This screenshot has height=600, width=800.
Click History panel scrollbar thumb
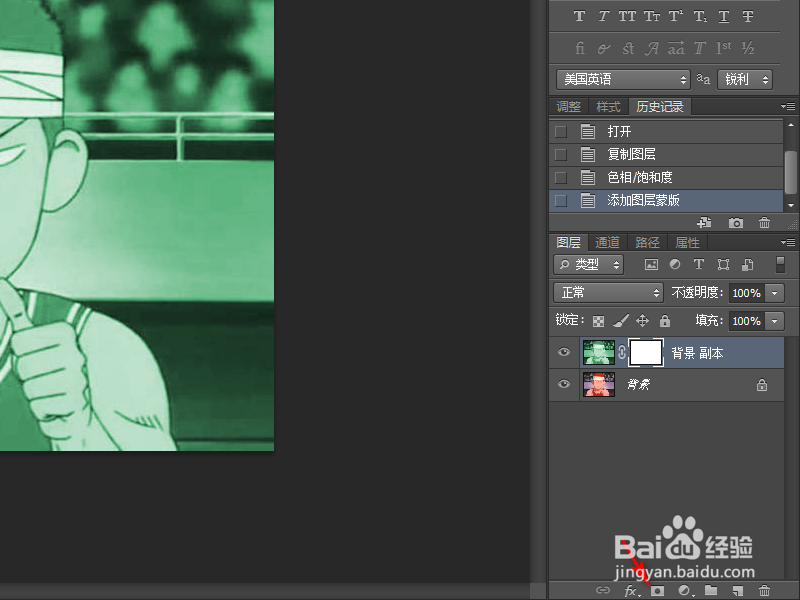(791, 172)
